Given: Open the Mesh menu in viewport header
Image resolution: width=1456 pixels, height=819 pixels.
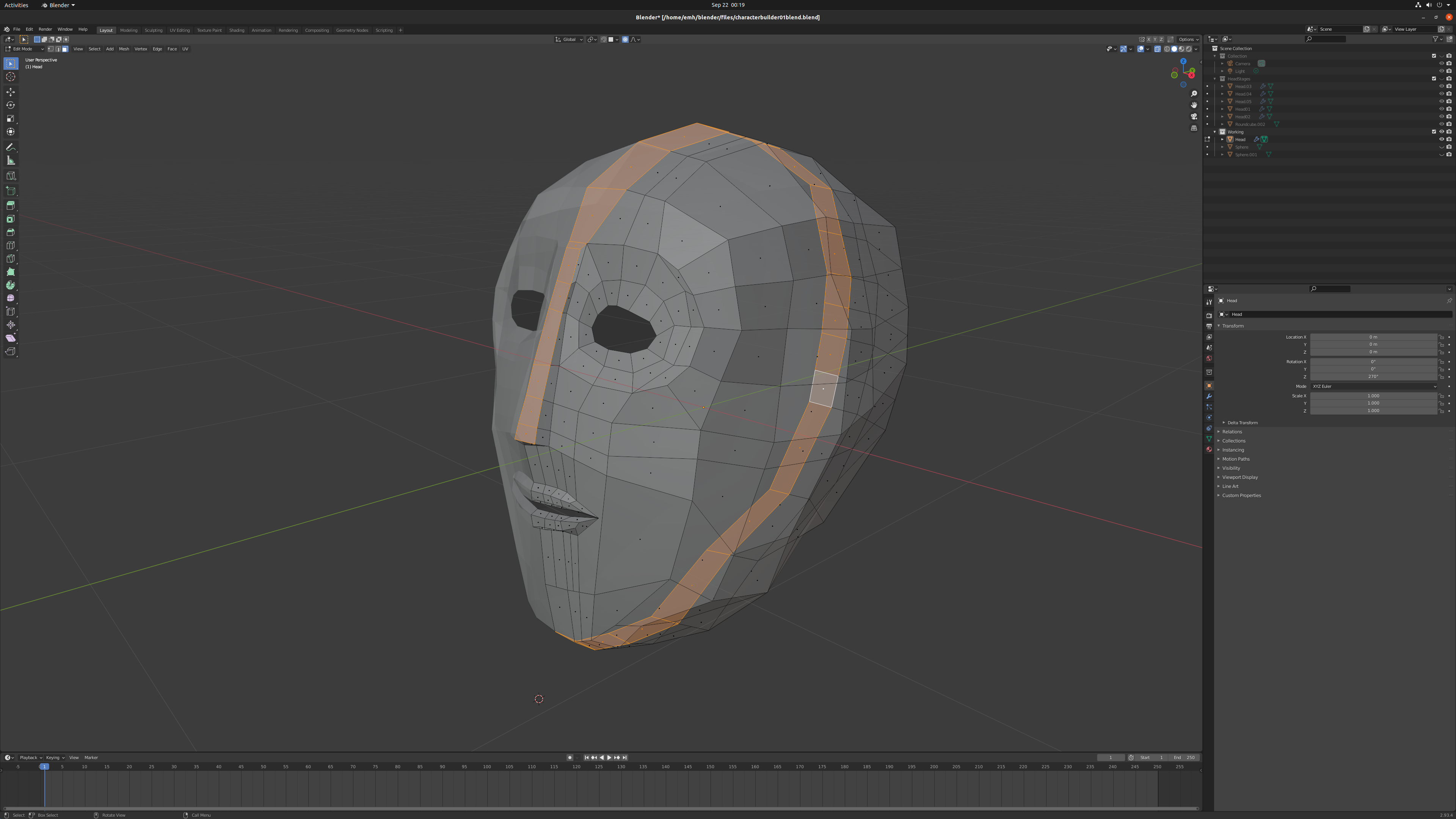Looking at the screenshot, I should pos(124,49).
